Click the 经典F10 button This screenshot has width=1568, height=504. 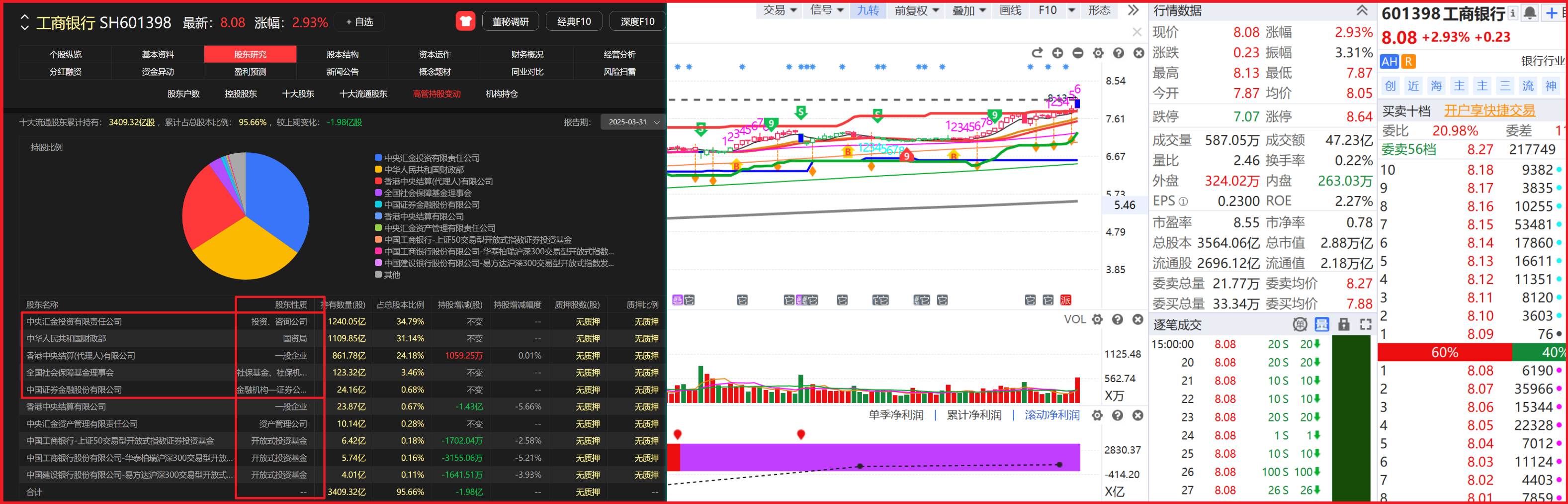coord(574,21)
